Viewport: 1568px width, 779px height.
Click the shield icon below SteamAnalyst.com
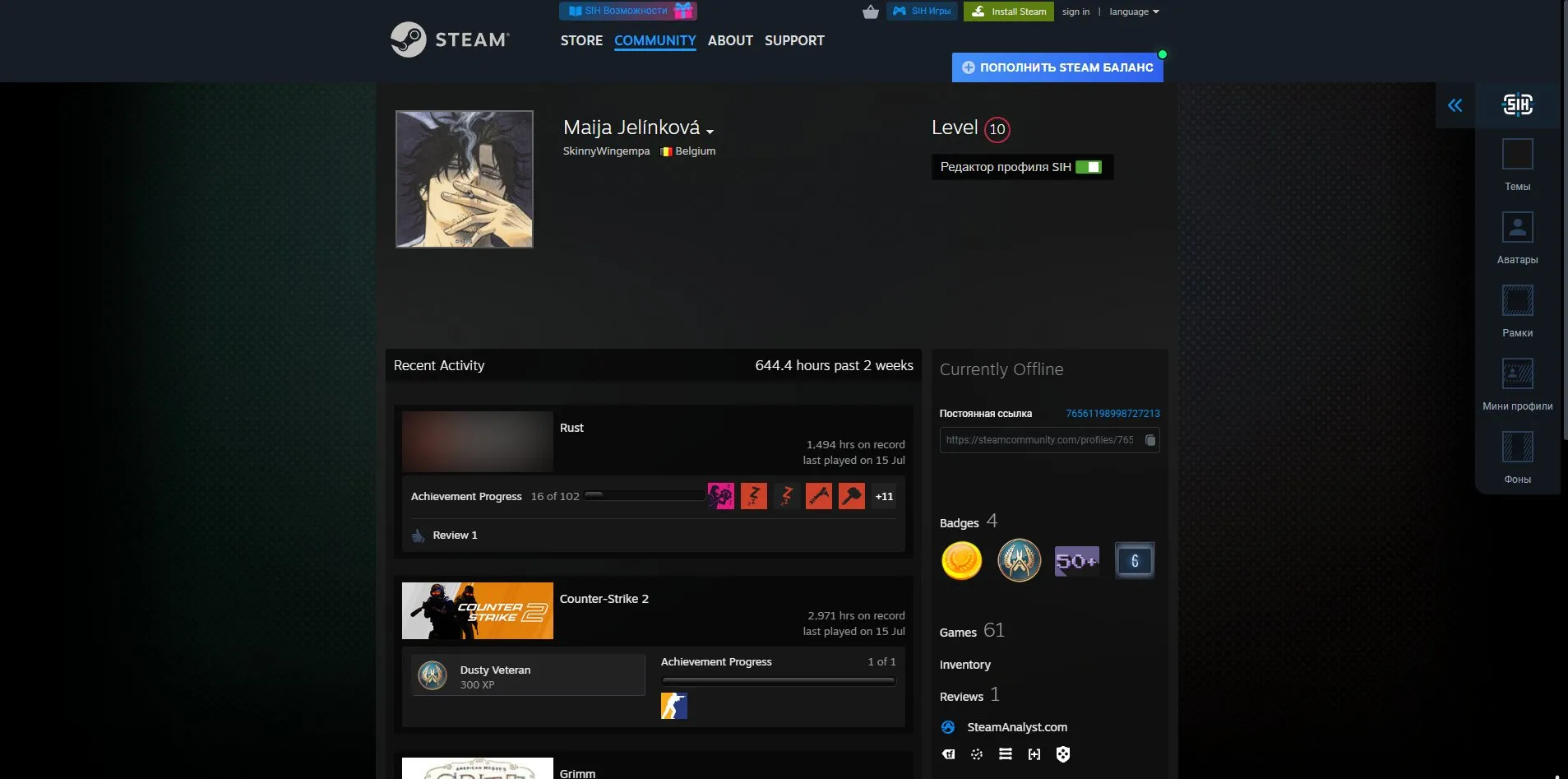coord(1063,754)
